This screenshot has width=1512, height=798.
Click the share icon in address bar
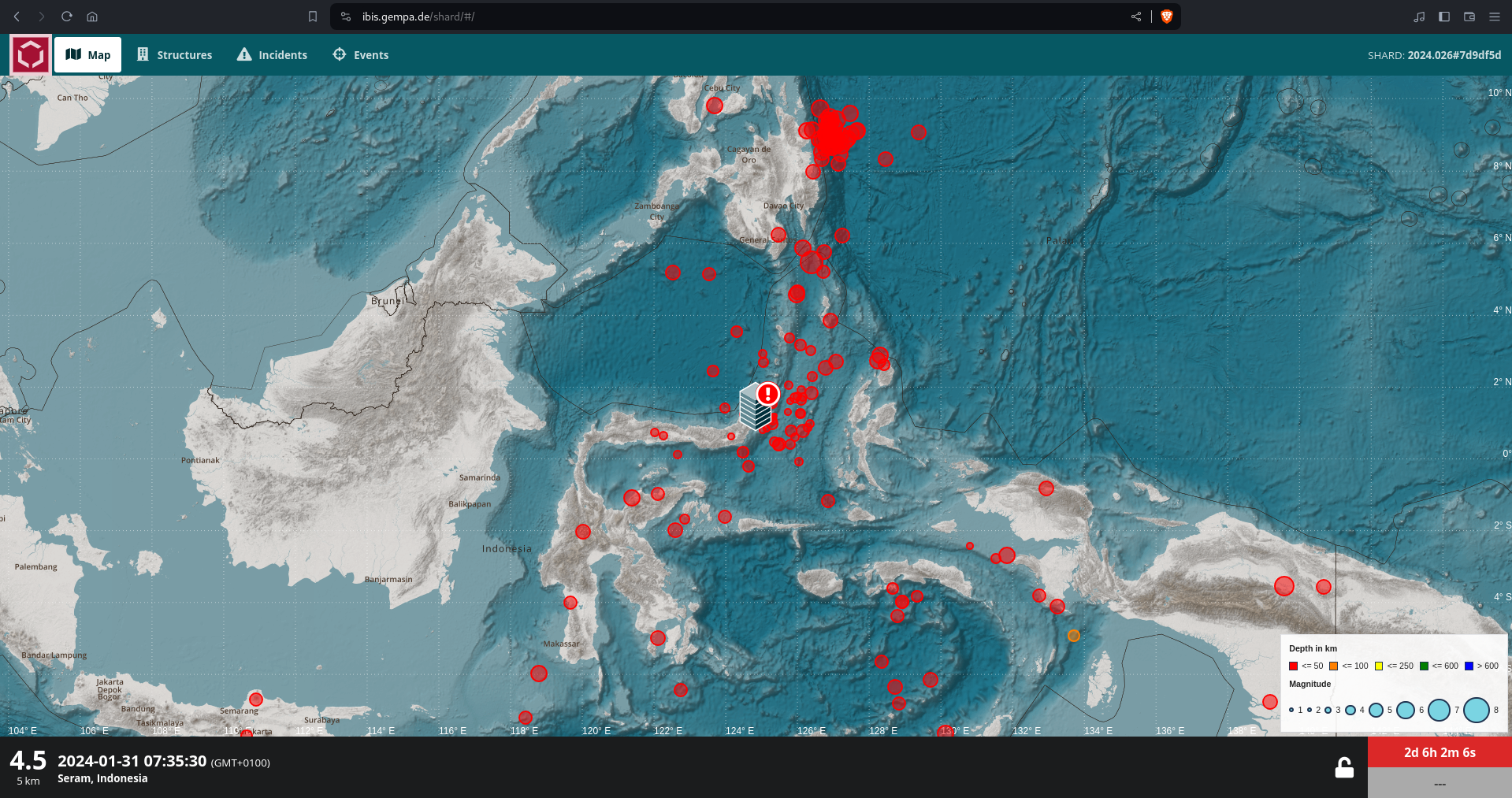pos(1135,17)
